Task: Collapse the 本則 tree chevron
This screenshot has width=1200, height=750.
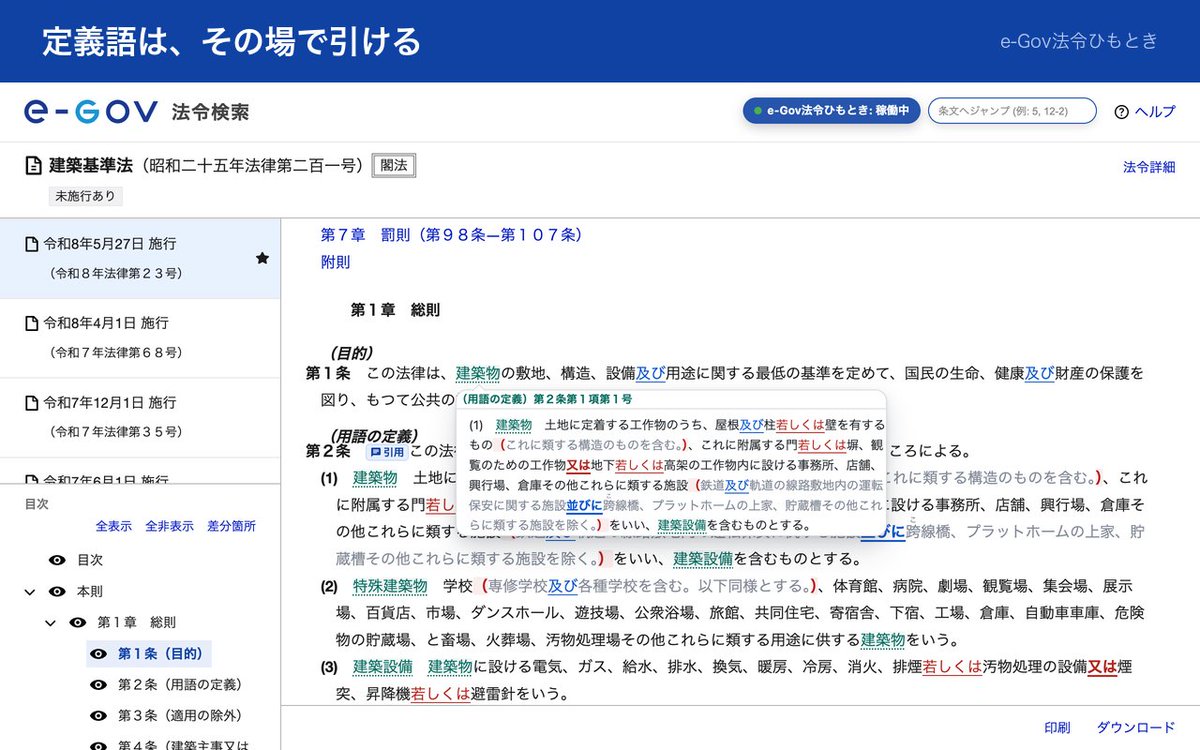Action: [30, 592]
